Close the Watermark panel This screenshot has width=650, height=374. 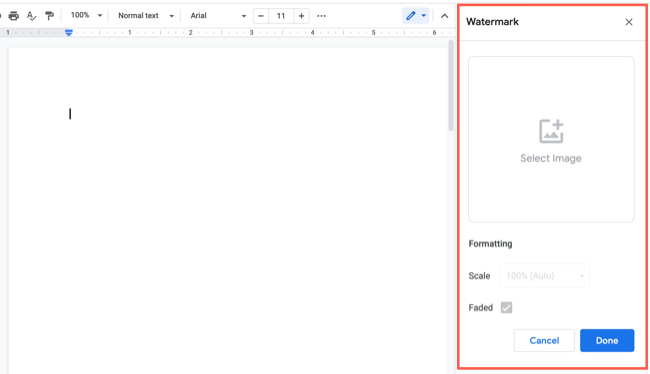629,22
